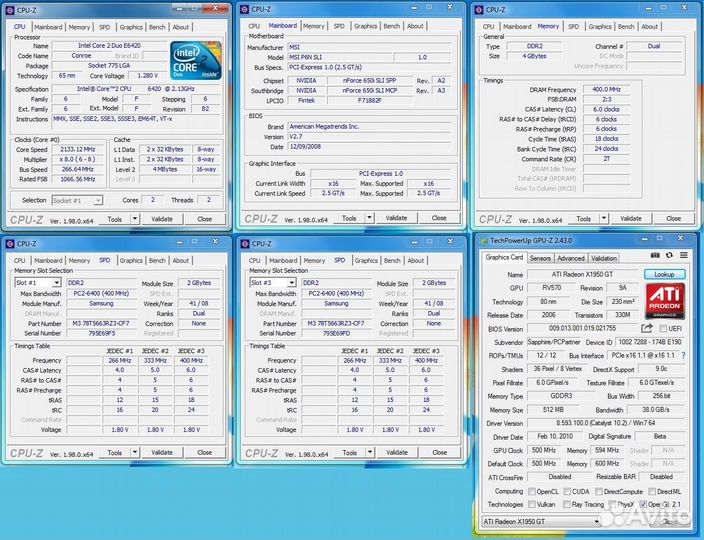Click Validate in the Memory timings window
This screenshot has height=540, width=704.
(x=631, y=219)
